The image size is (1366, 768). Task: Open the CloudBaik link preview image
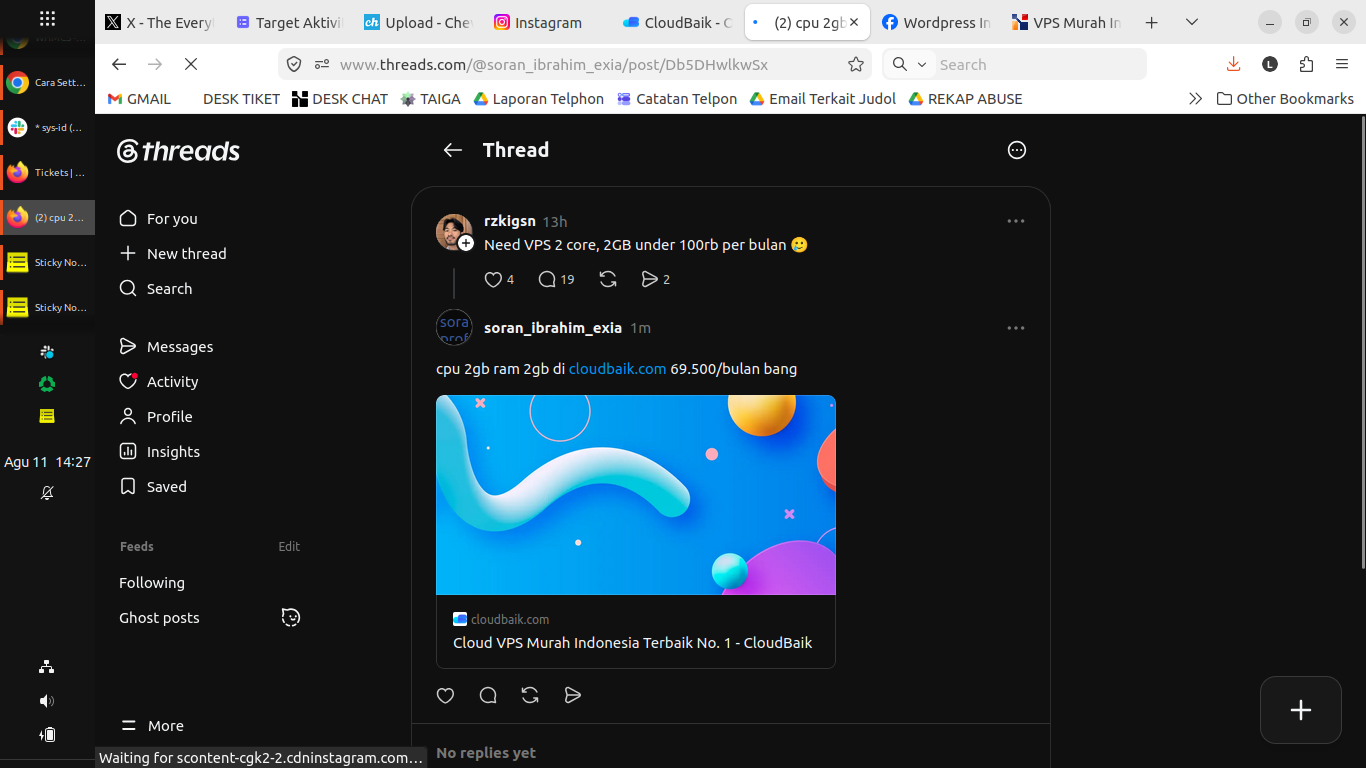[x=636, y=495]
